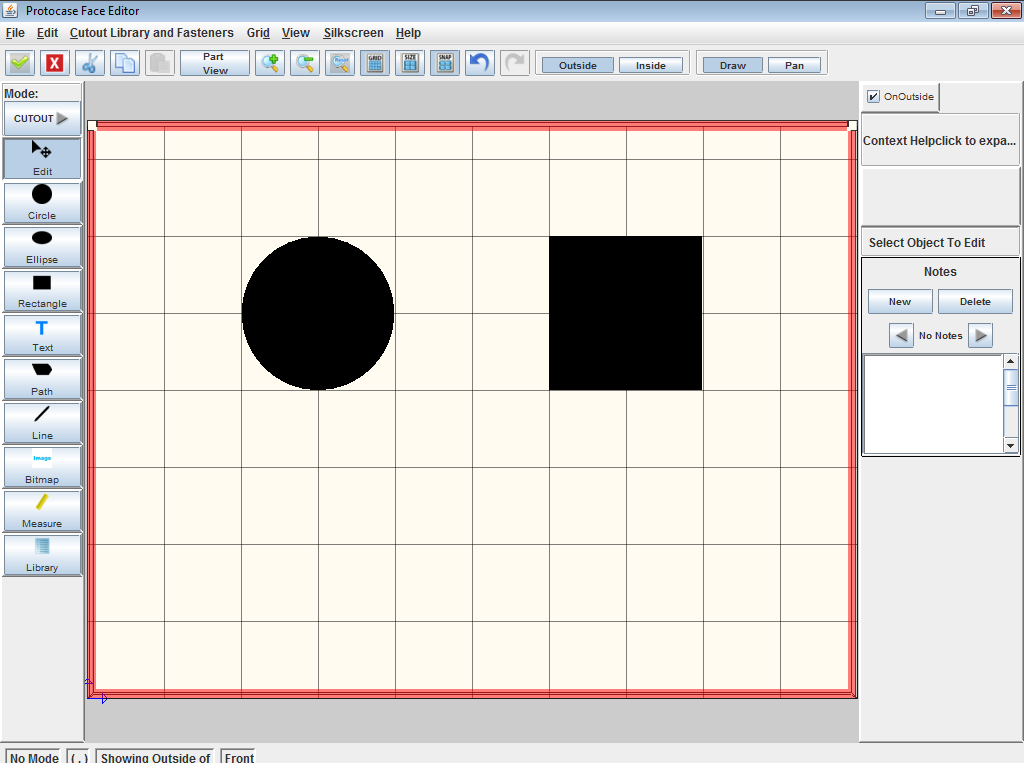
Task: Click the 'No Notes' label
Action: (940, 336)
